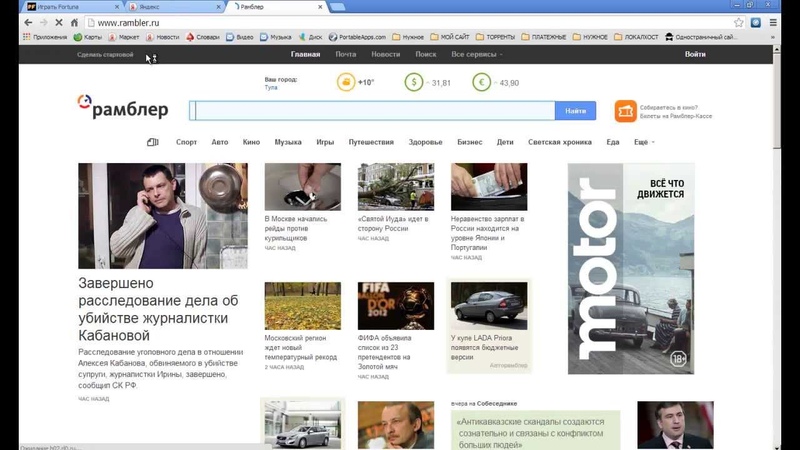Screen dimensions: 800x450
Task: Open the fallen tree «Святой Иуда» thumbnail
Action: coord(396,187)
